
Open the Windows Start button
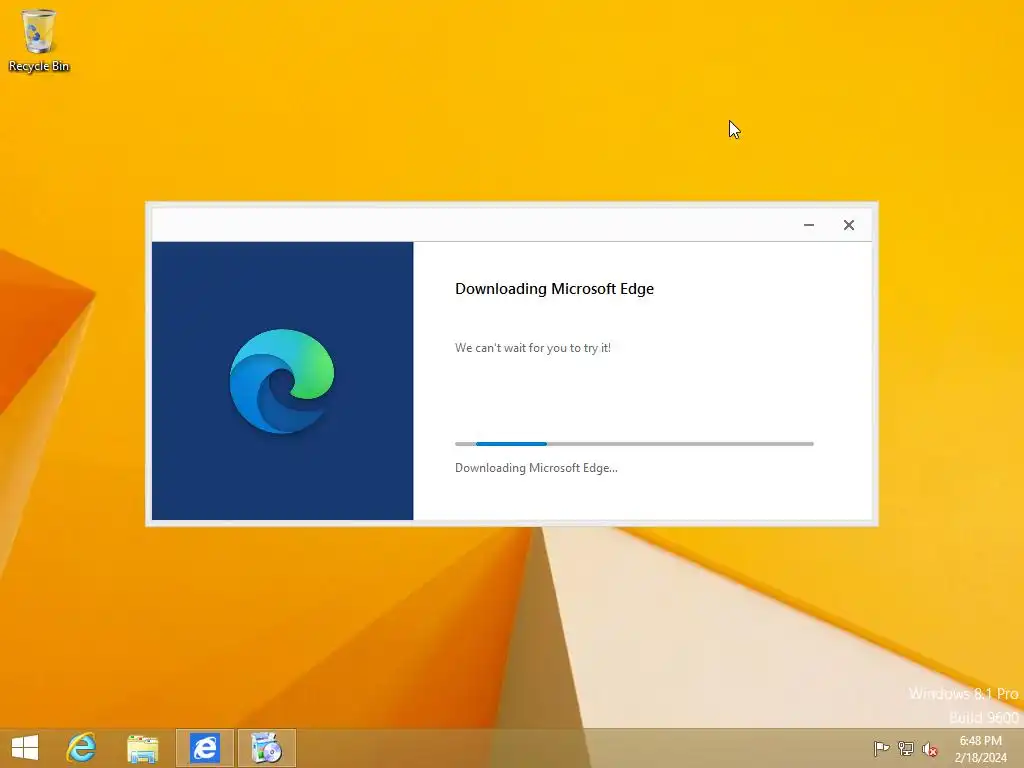pyautogui.click(x=25, y=748)
